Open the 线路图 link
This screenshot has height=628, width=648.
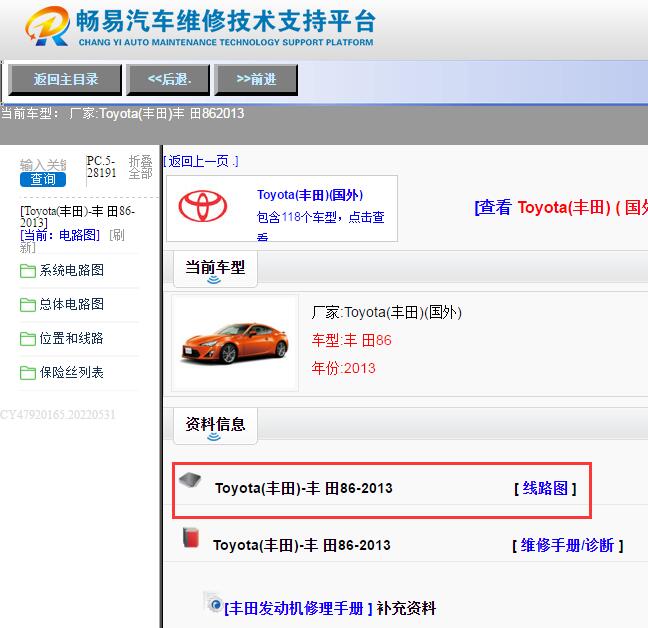545,488
